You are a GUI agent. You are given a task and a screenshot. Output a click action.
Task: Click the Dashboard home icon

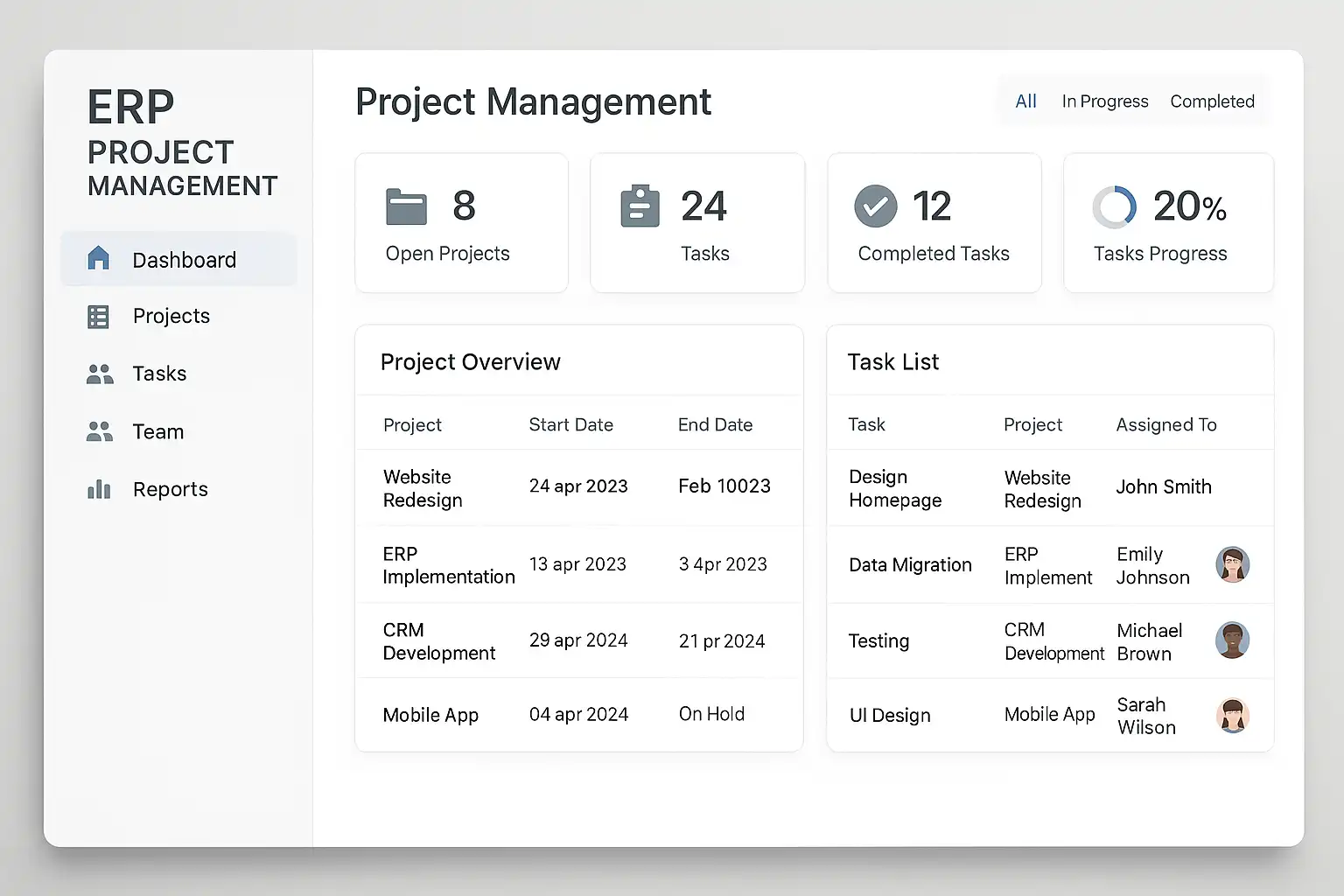(99, 258)
